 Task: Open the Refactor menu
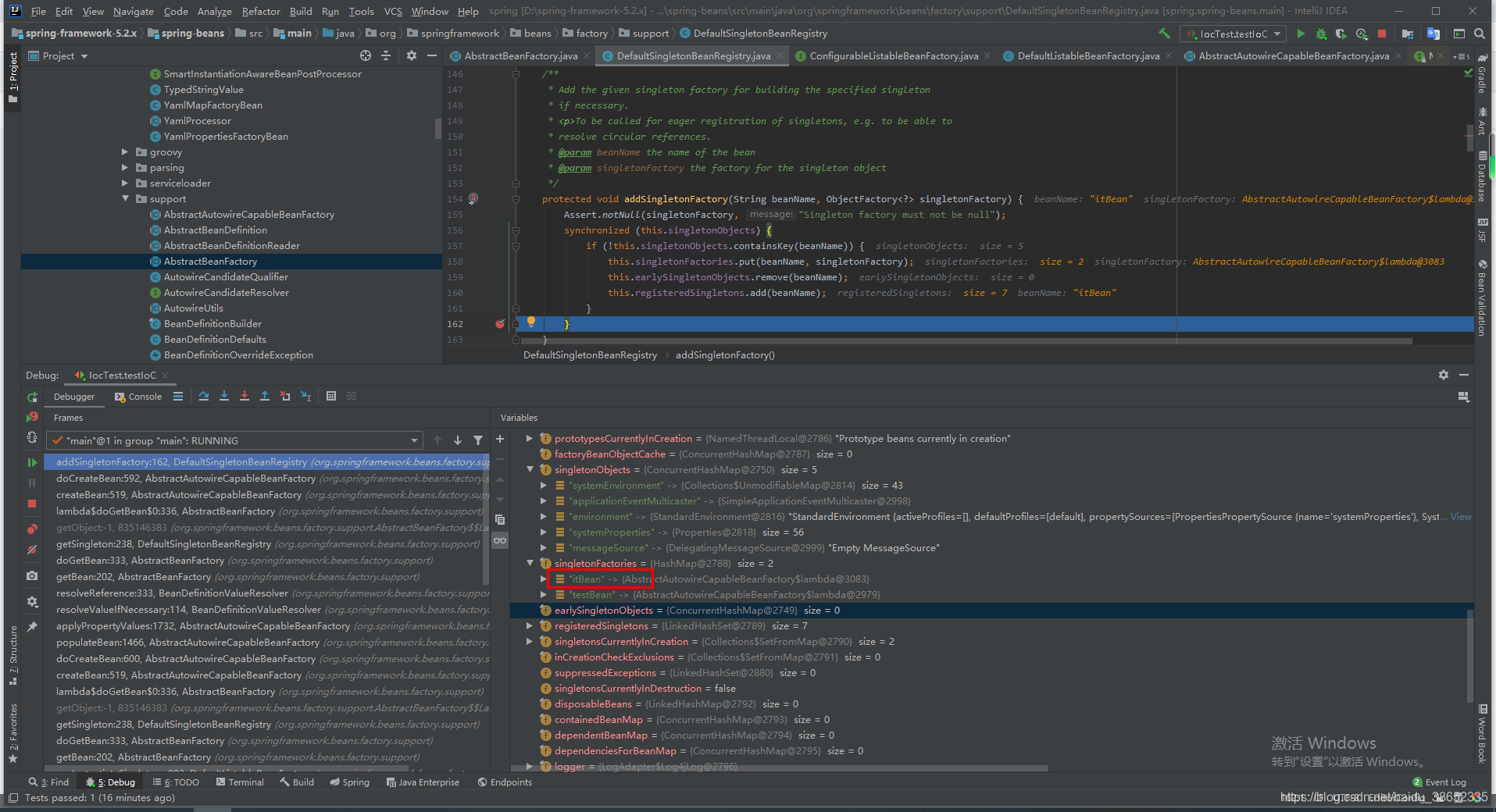coord(261,11)
